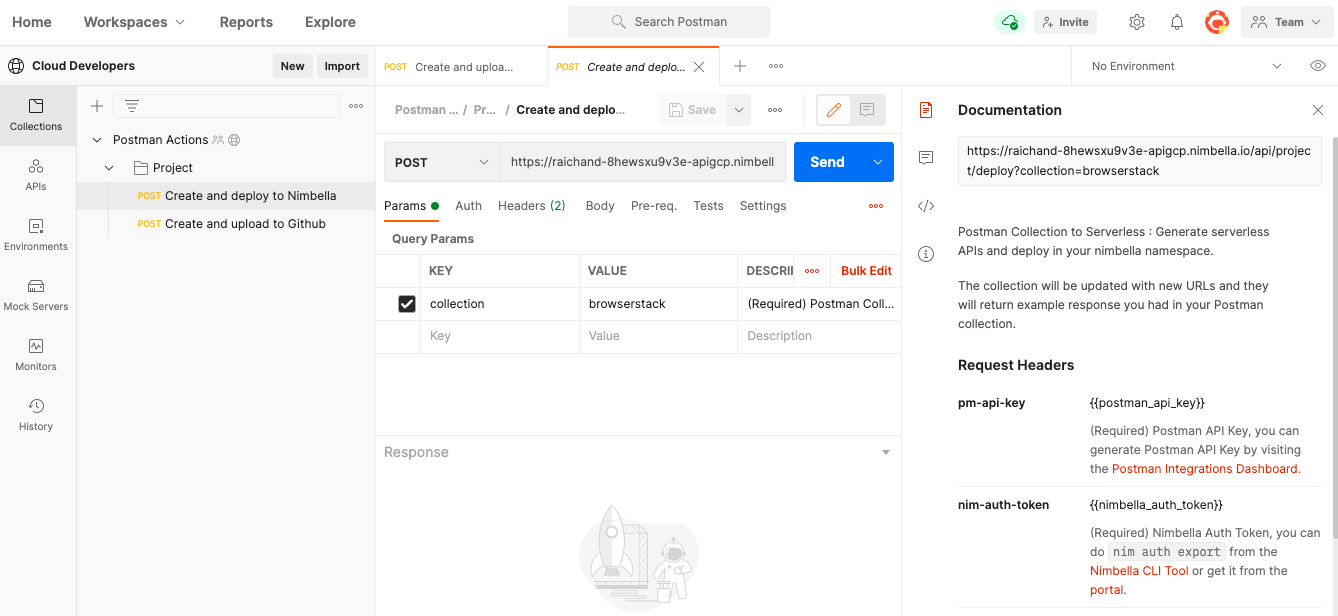Click the New button
The height and width of the screenshot is (616, 1338).
[x=292, y=66]
